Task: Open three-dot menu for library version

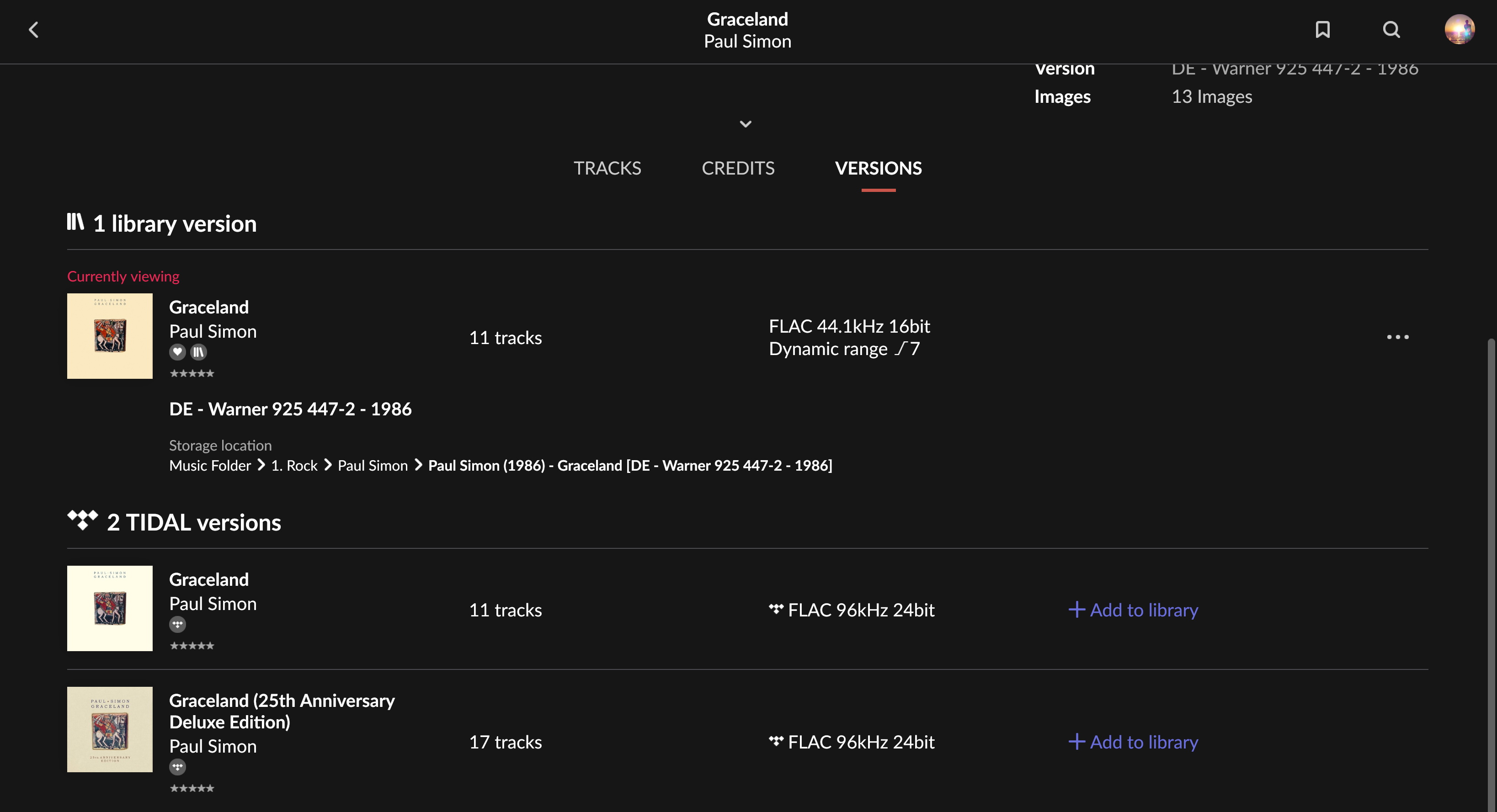Action: [1398, 337]
